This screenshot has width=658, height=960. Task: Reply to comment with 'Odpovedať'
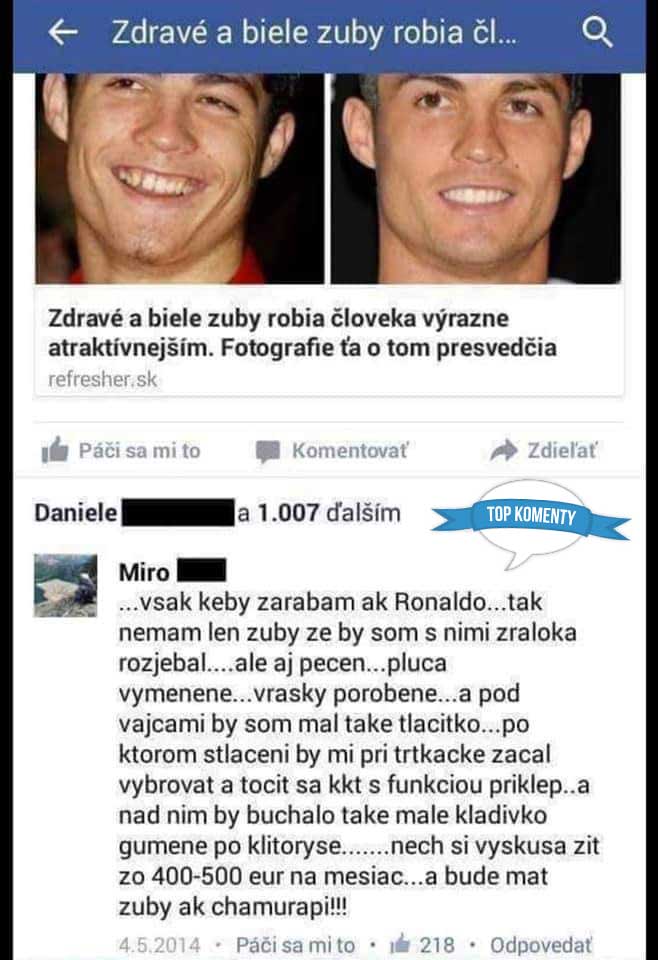(540, 945)
